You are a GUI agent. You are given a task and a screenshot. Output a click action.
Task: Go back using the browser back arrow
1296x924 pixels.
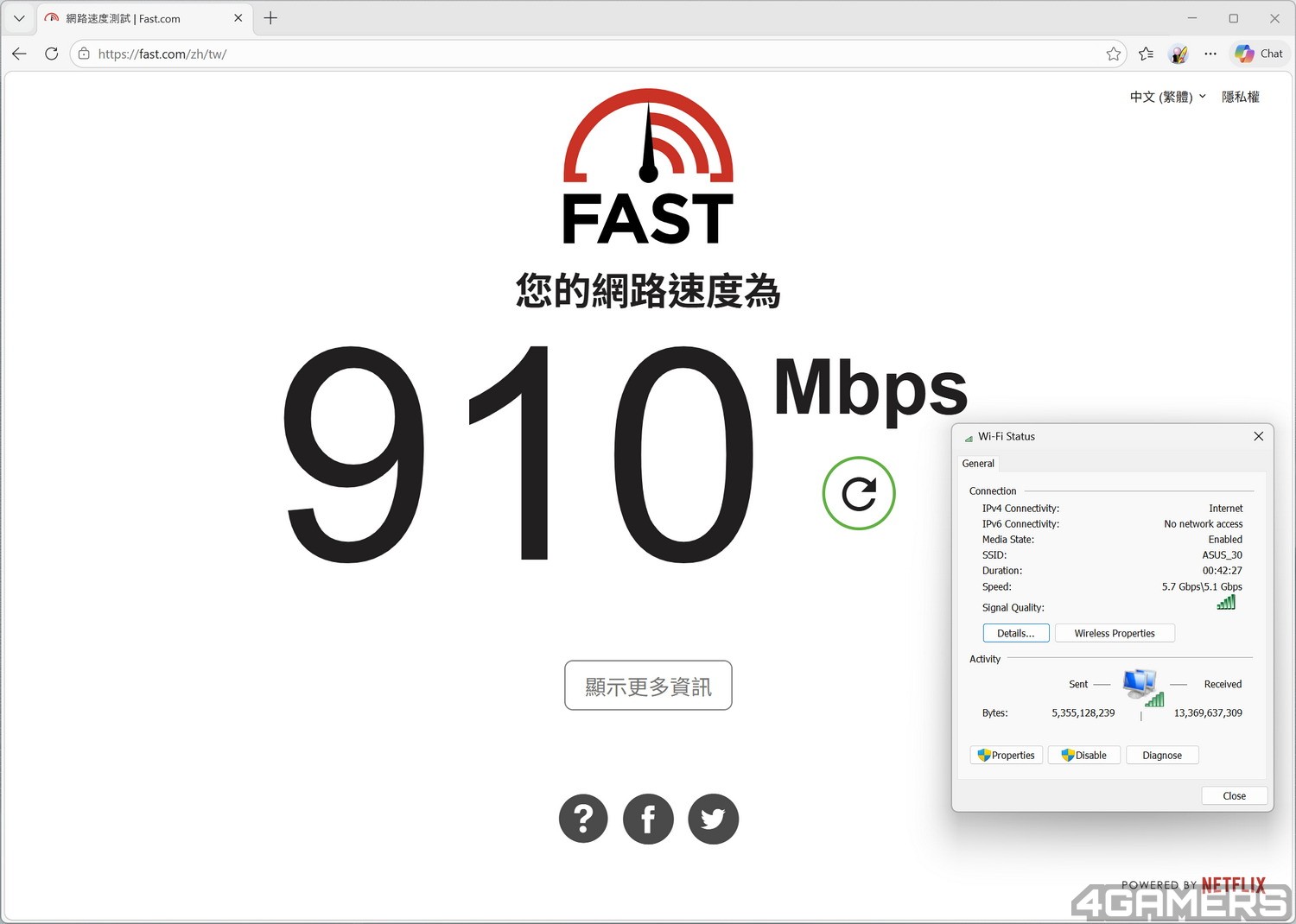pyautogui.click(x=20, y=54)
